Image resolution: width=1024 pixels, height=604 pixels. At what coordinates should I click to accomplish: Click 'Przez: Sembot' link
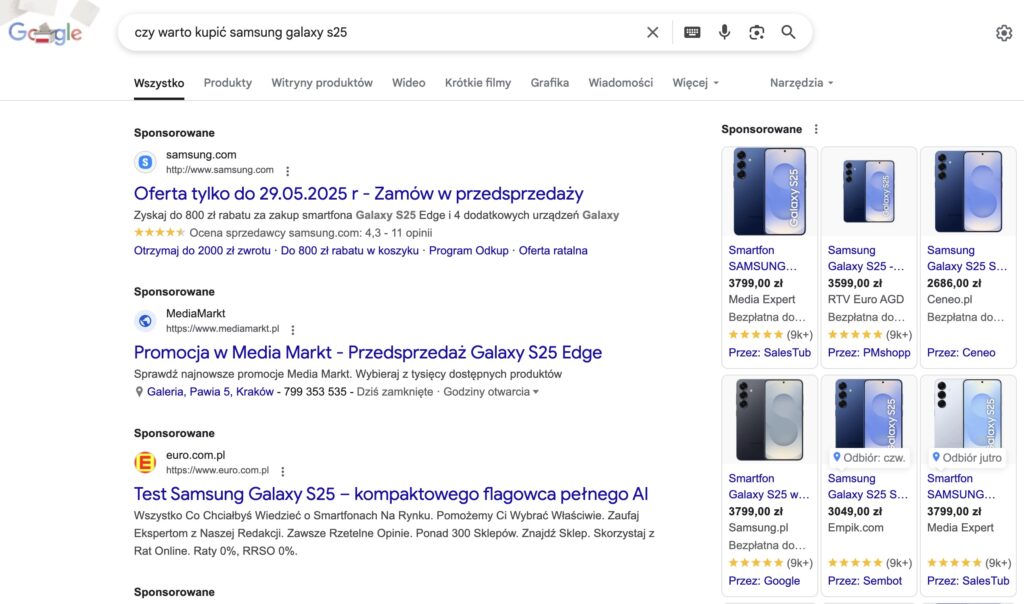click(x=865, y=581)
